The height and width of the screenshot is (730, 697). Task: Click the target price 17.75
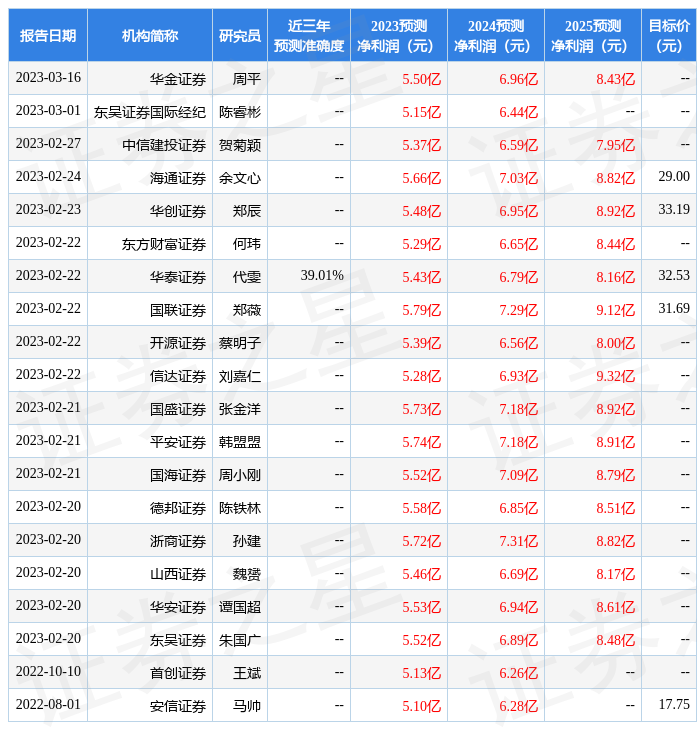(x=674, y=704)
